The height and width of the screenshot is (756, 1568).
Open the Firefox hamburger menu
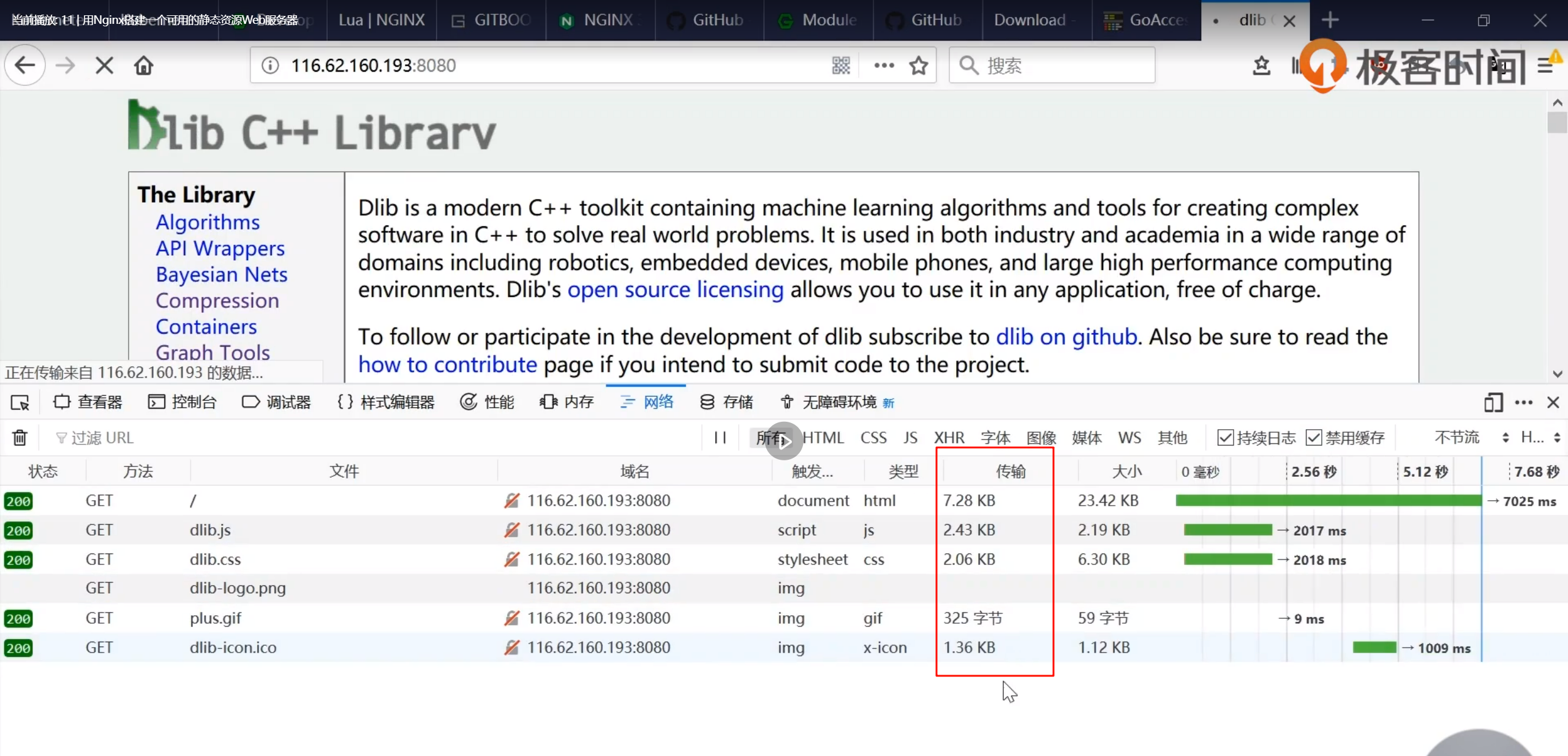tap(1545, 65)
